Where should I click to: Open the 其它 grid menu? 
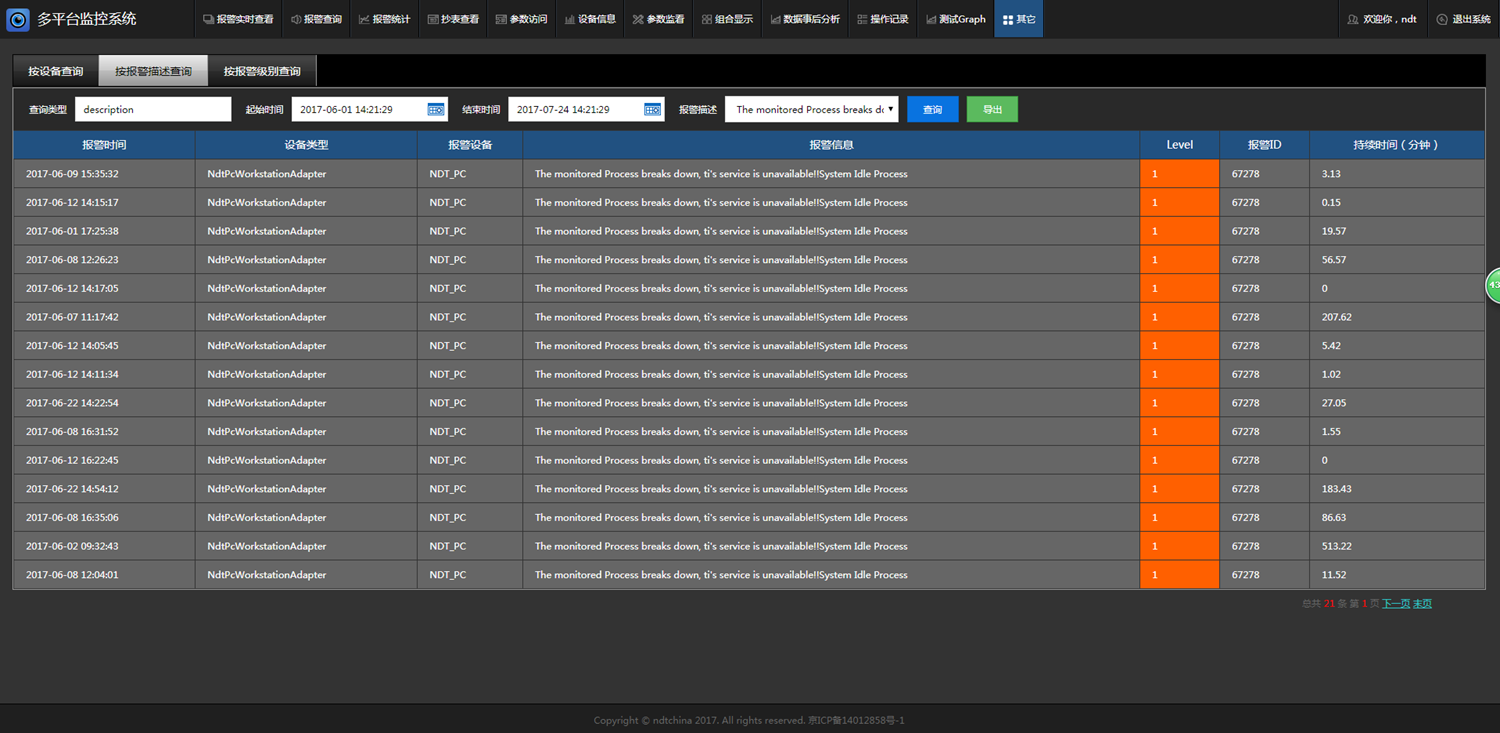pos(1019,19)
